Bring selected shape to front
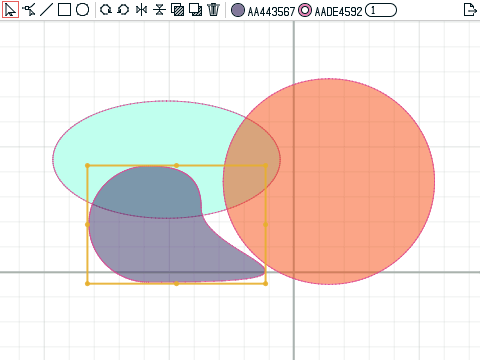 click(x=177, y=10)
